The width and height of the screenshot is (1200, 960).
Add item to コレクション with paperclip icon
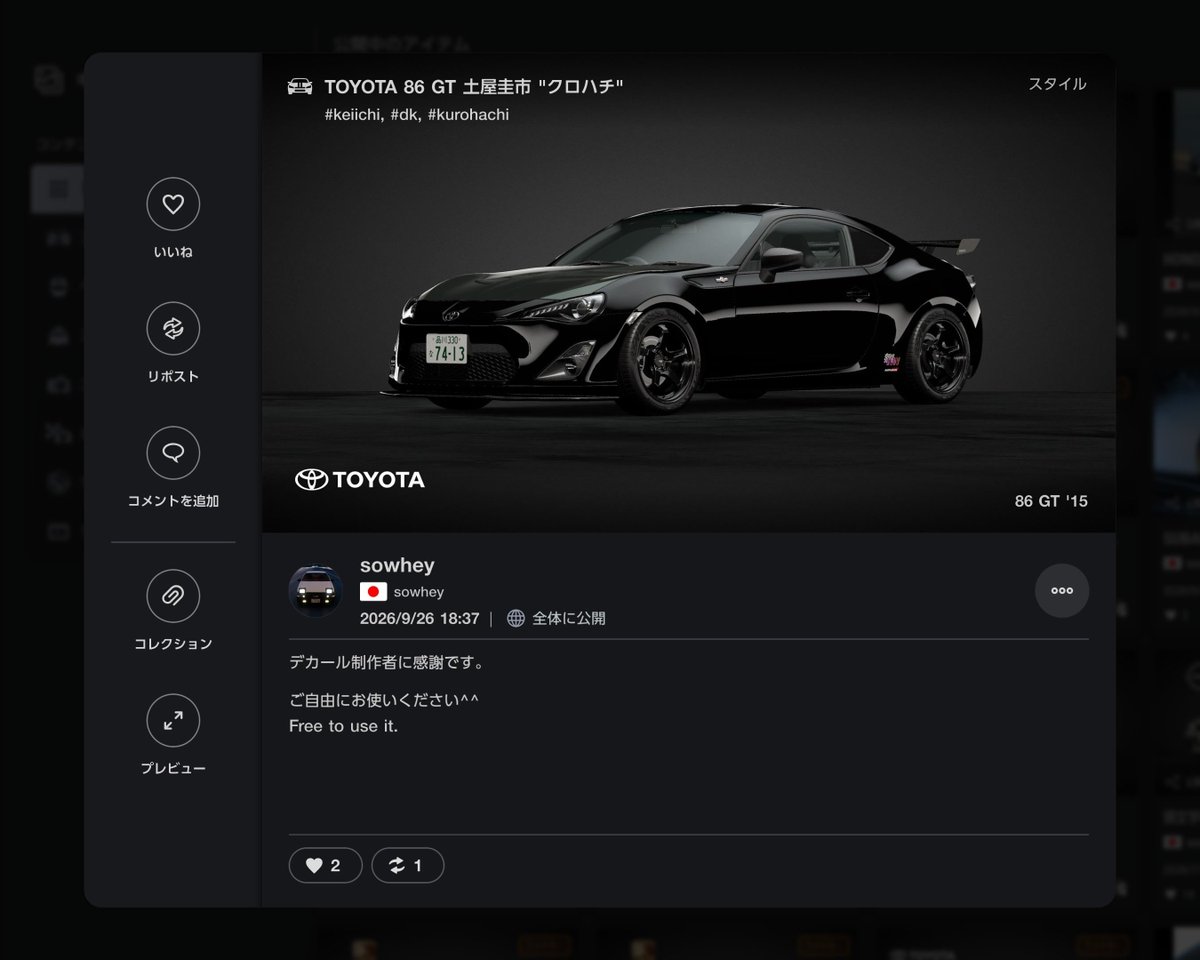pyautogui.click(x=173, y=596)
